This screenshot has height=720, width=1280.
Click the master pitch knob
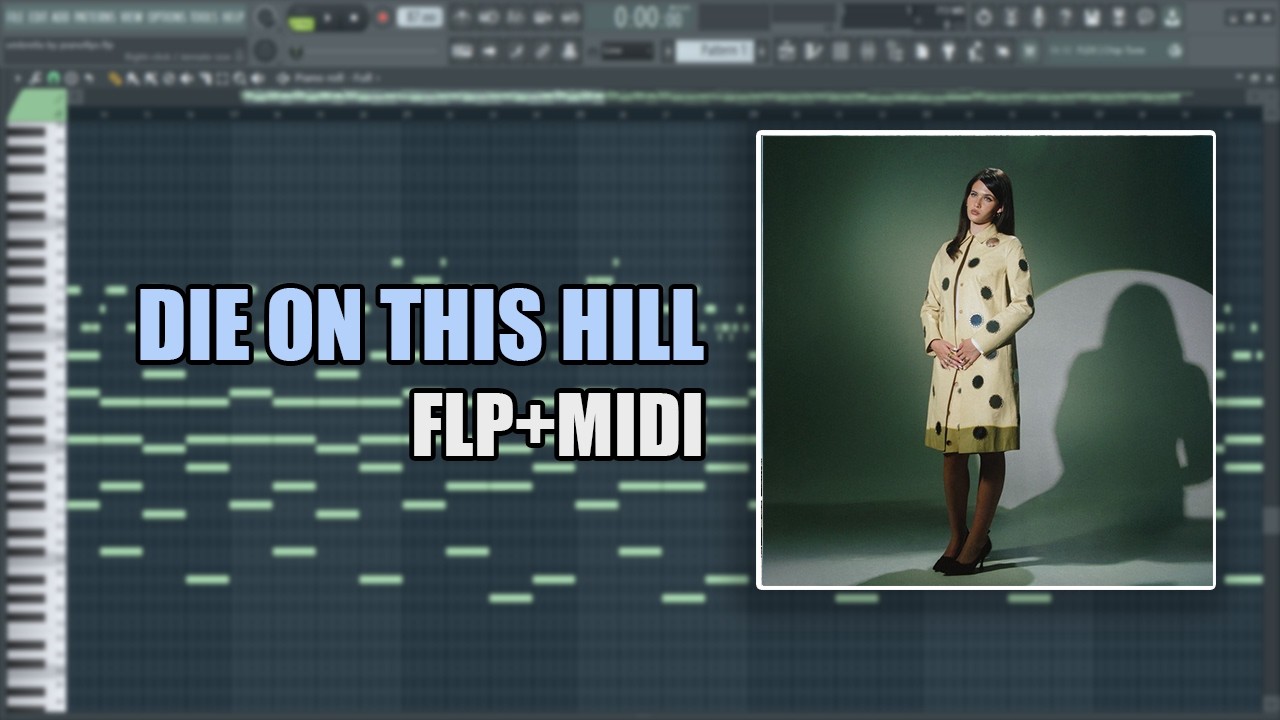click(265, 50)
